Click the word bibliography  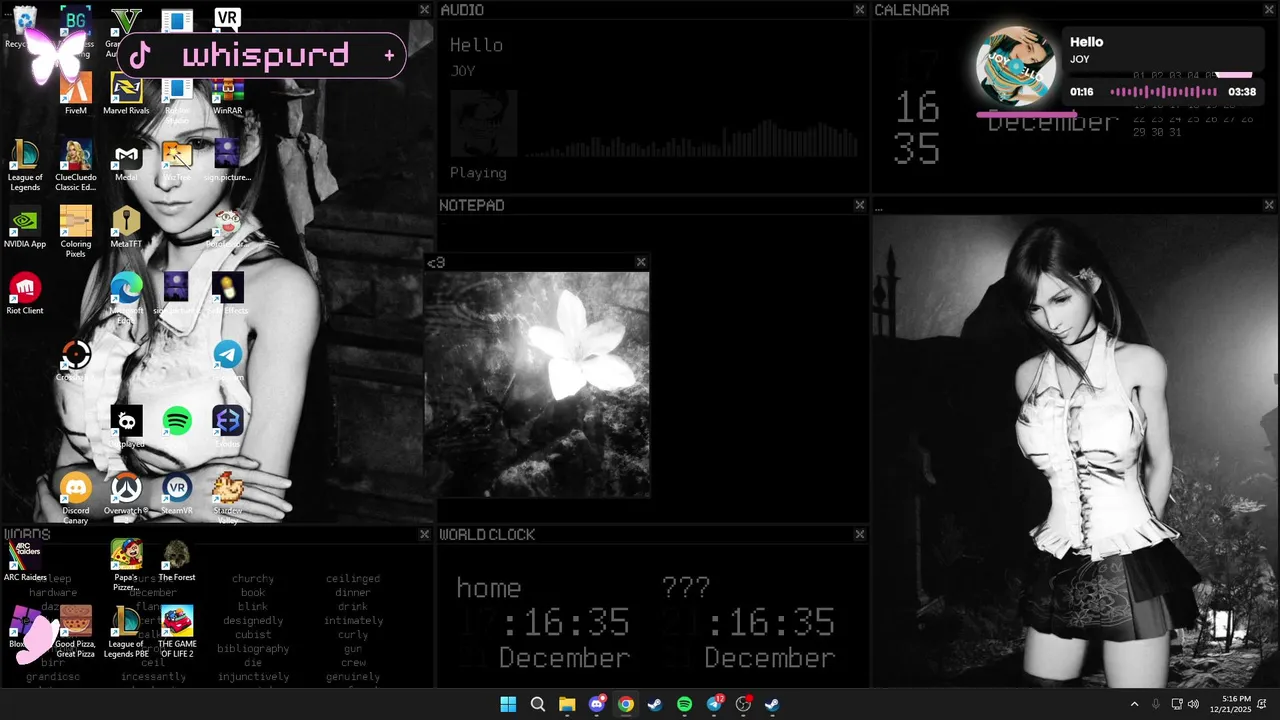pyautogui.click(x=253, y=649)
